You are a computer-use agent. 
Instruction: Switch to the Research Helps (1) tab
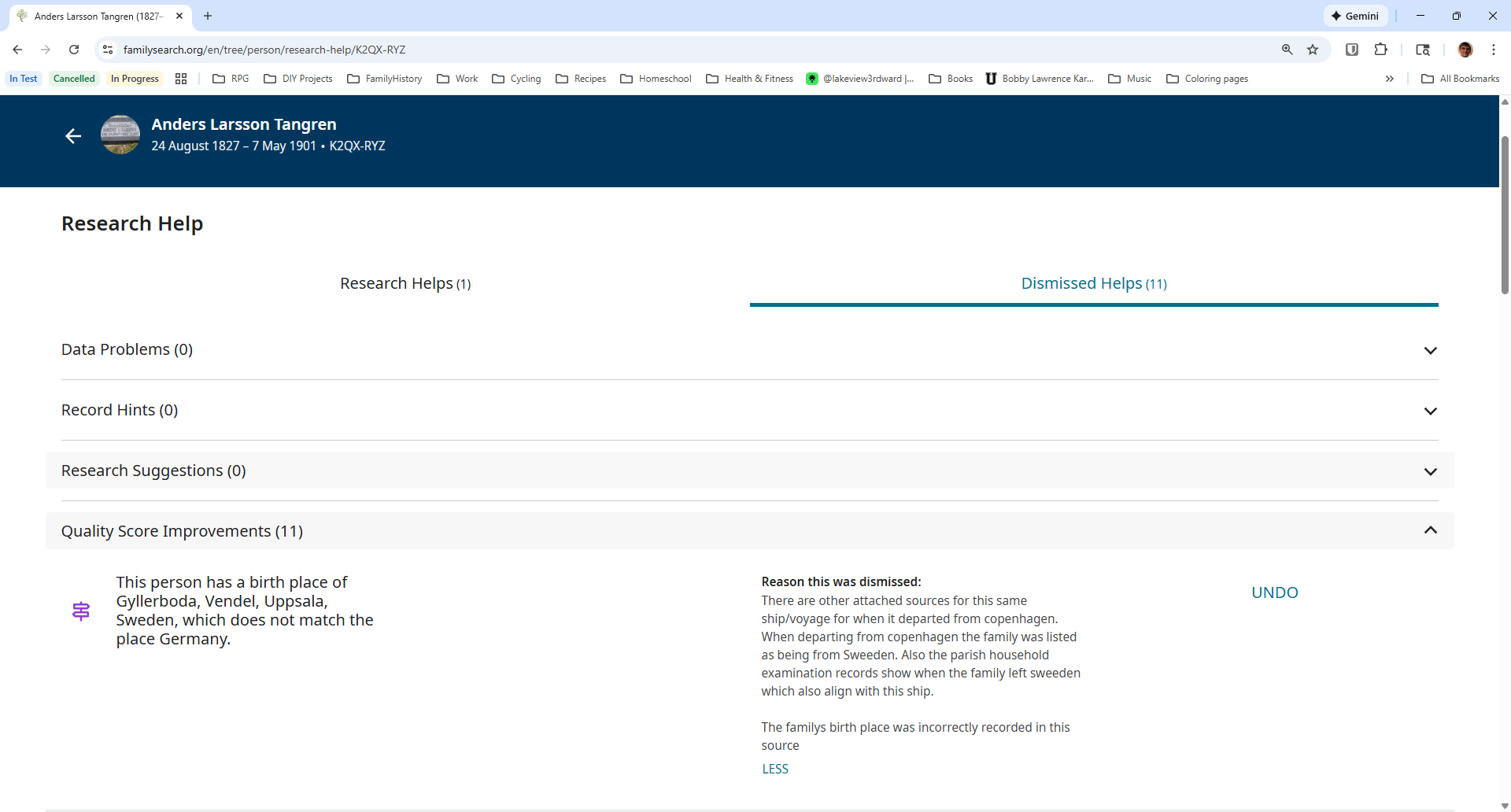[x=405, y=283]
